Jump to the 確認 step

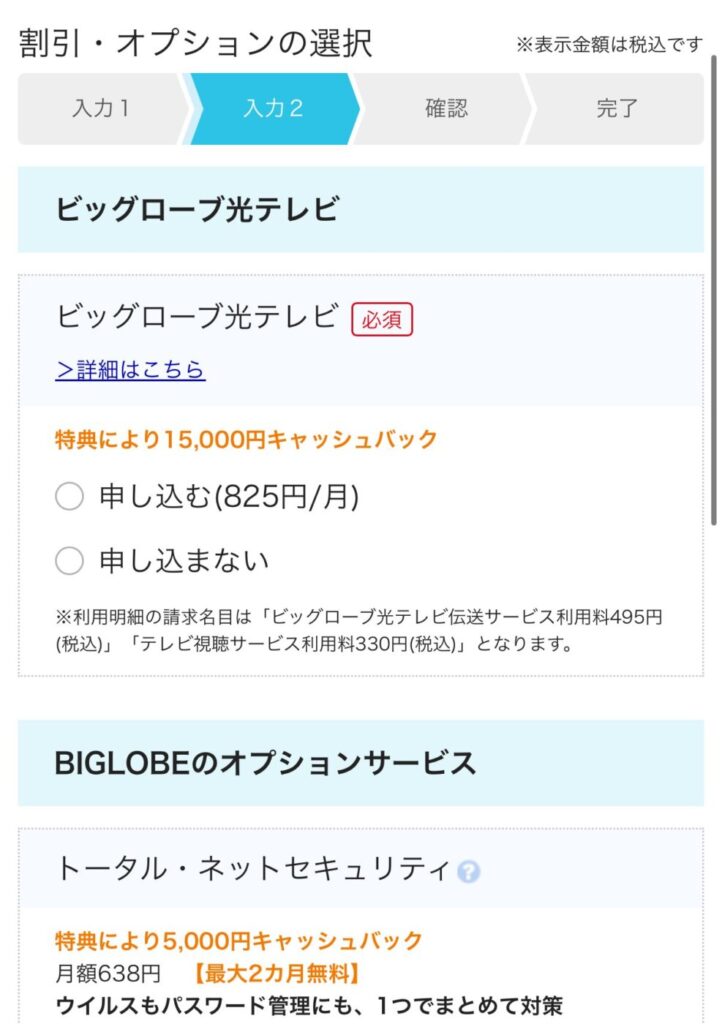click(x=446, y=108)
